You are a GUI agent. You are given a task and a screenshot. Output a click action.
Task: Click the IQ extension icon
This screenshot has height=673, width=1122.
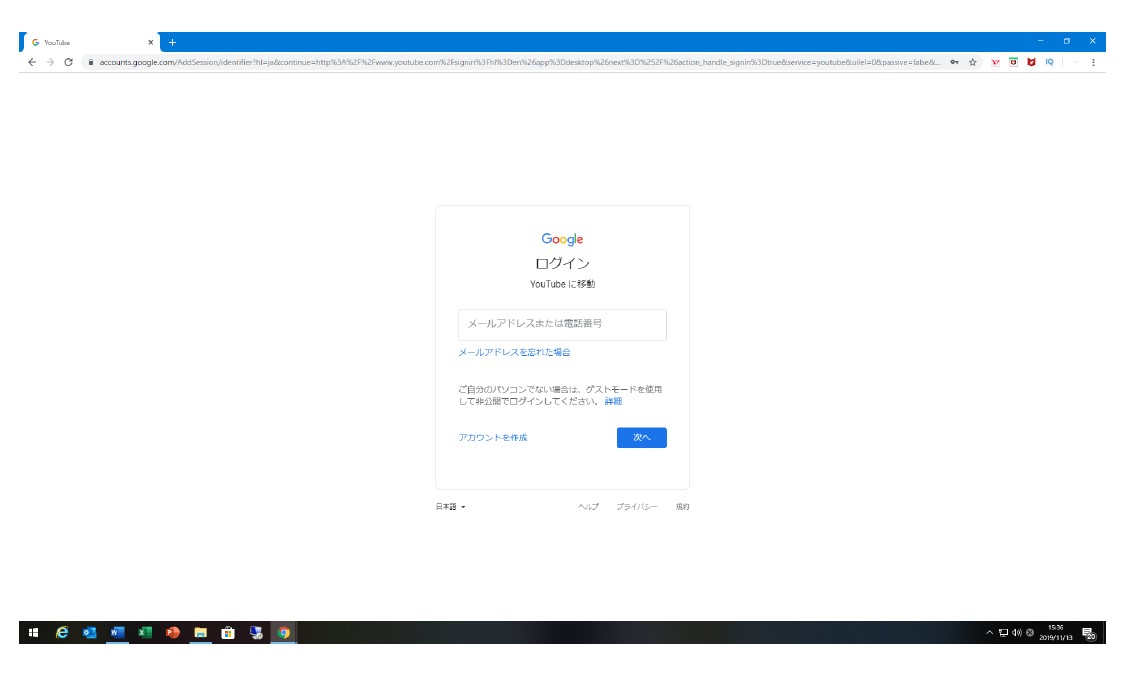[x=1049, y=62]
